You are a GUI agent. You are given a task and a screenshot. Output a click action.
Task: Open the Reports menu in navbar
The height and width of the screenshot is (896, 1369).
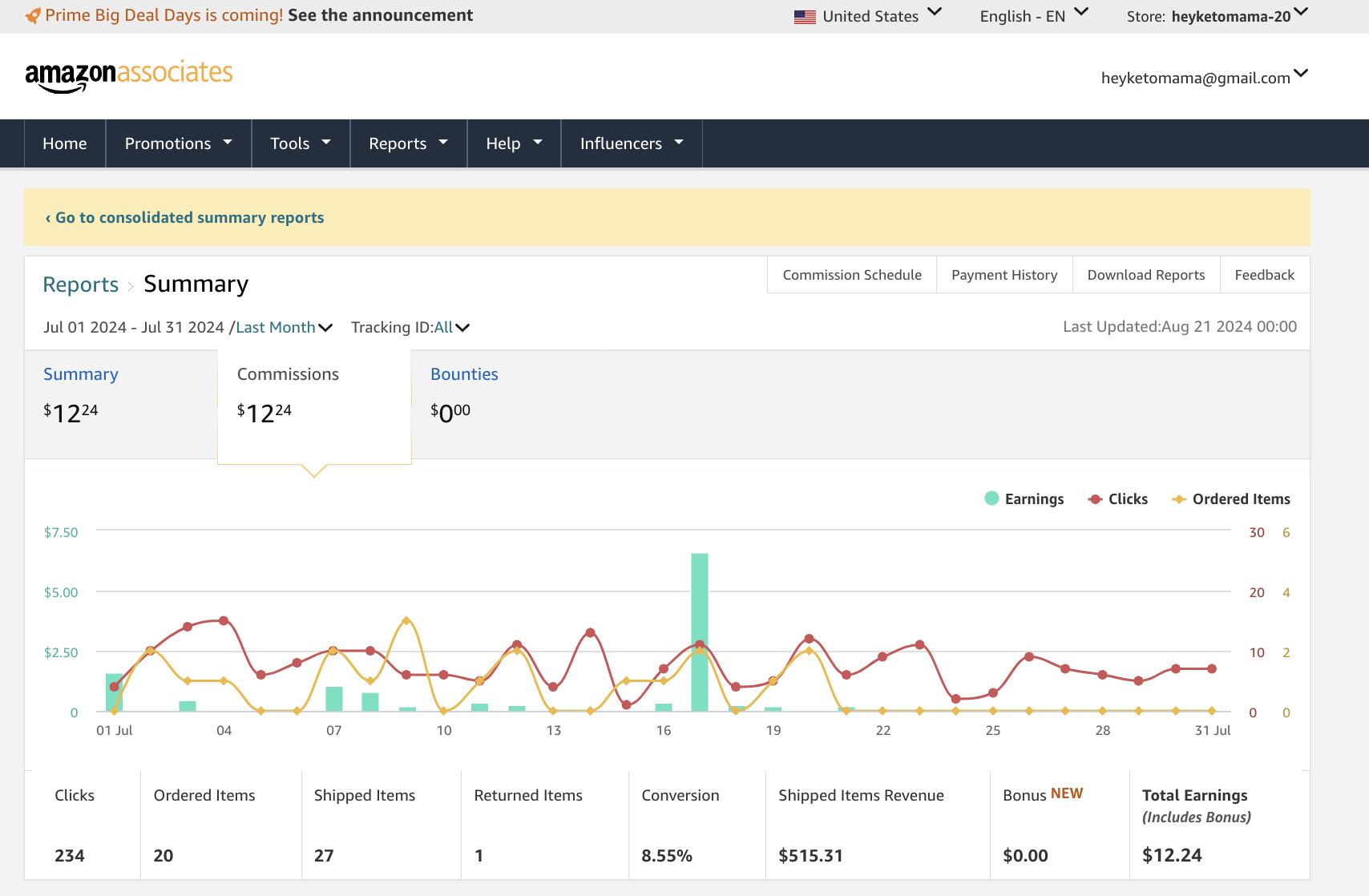(x=408, y=143)
